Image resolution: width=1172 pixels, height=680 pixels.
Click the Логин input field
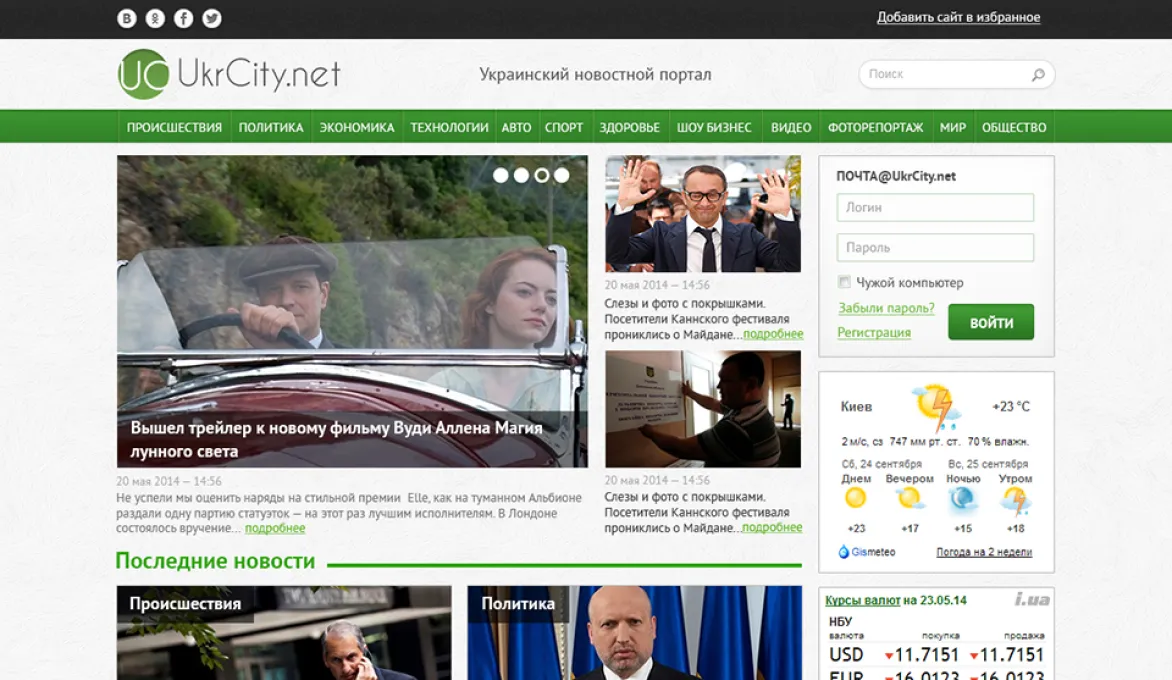(x=935, y=207)
